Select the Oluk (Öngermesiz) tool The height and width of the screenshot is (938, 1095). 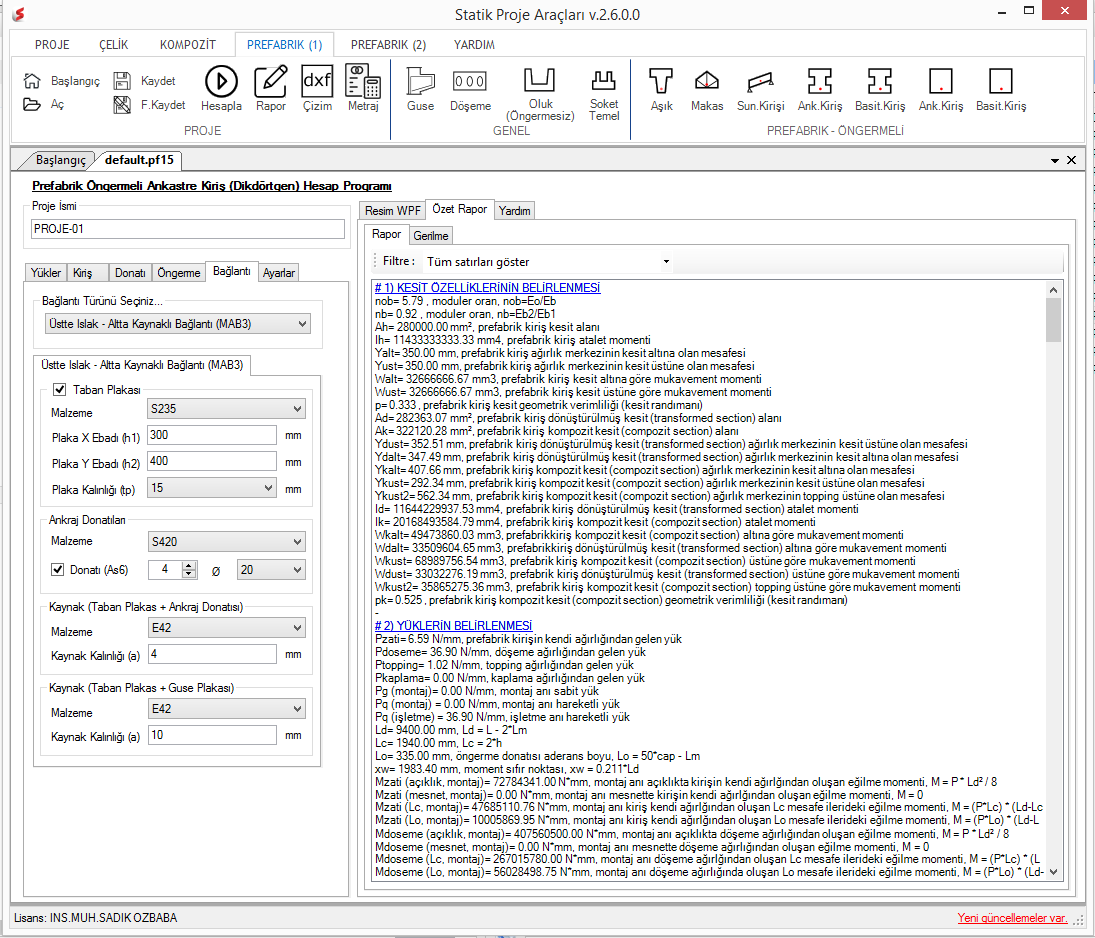tap(541, 94)
